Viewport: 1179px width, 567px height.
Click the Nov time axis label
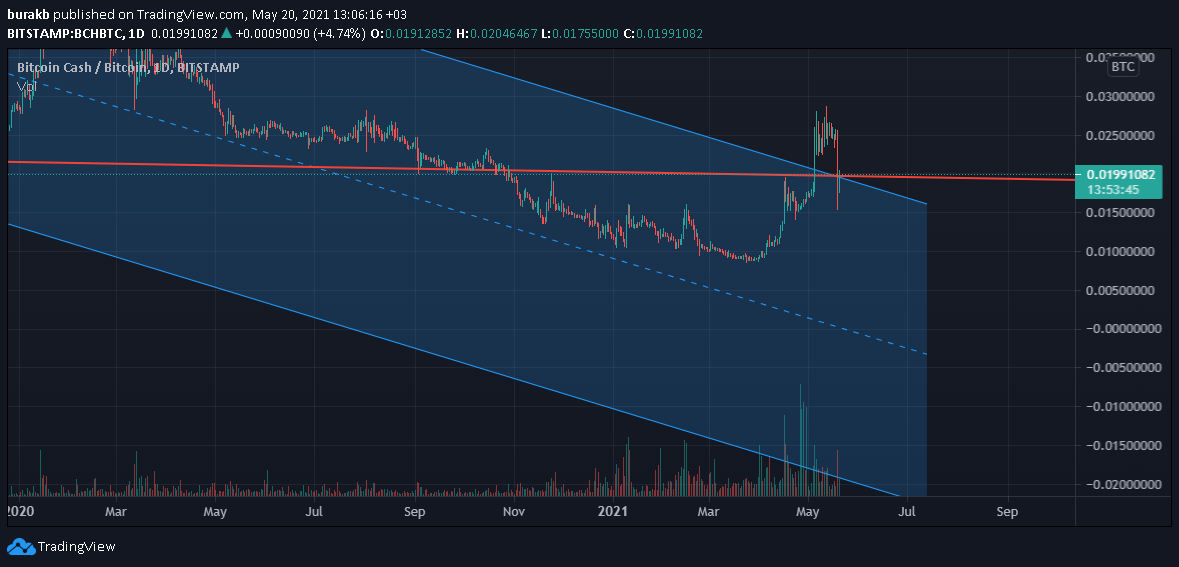click(514, 512)
